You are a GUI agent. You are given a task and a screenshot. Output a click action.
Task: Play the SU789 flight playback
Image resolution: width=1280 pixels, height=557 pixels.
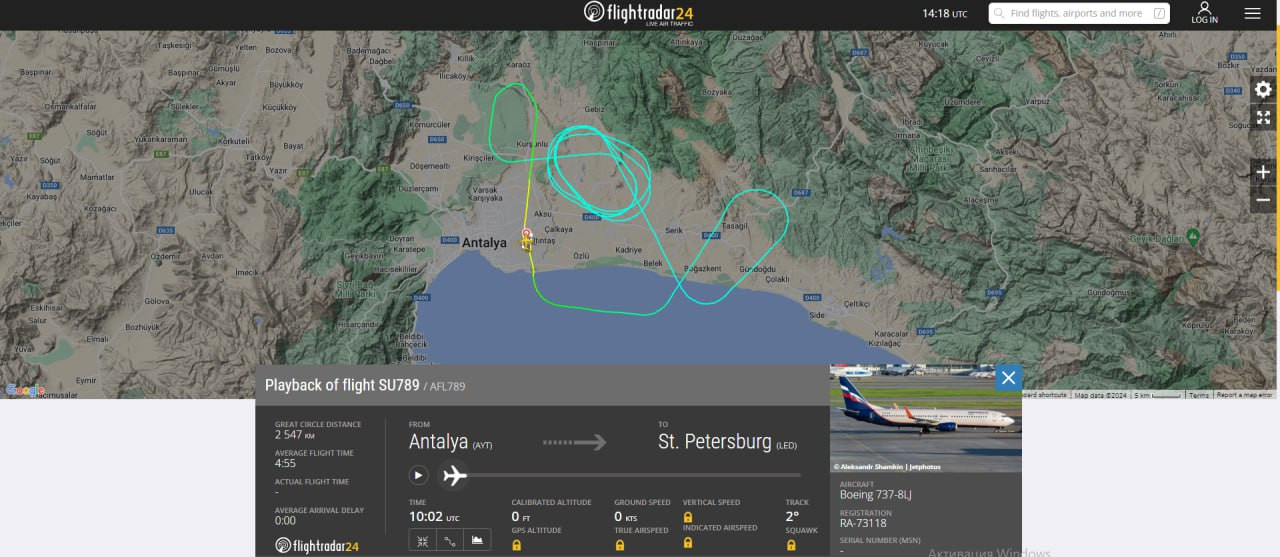[x=419, y=475]
